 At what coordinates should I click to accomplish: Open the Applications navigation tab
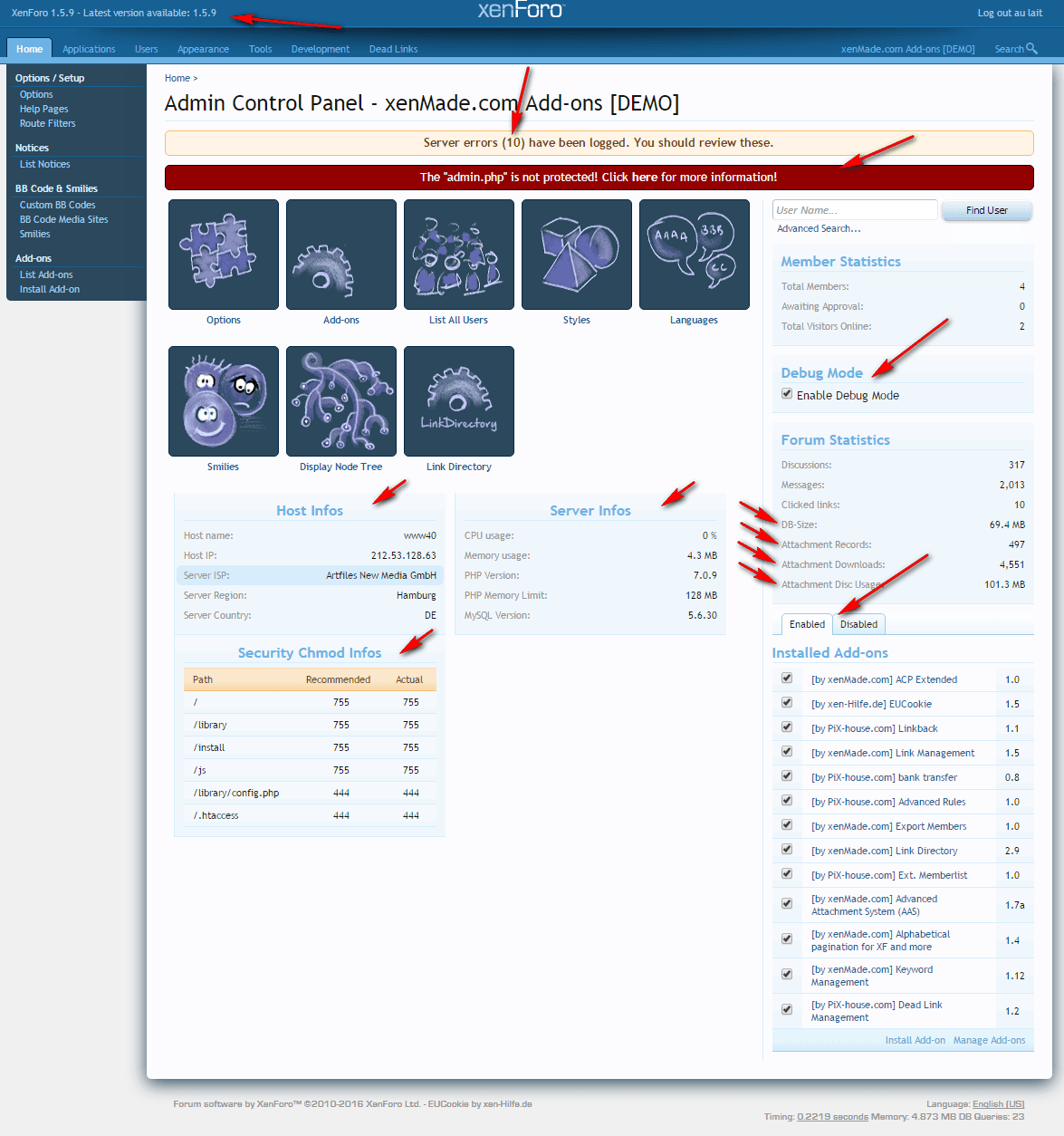[x=89, y=49]
